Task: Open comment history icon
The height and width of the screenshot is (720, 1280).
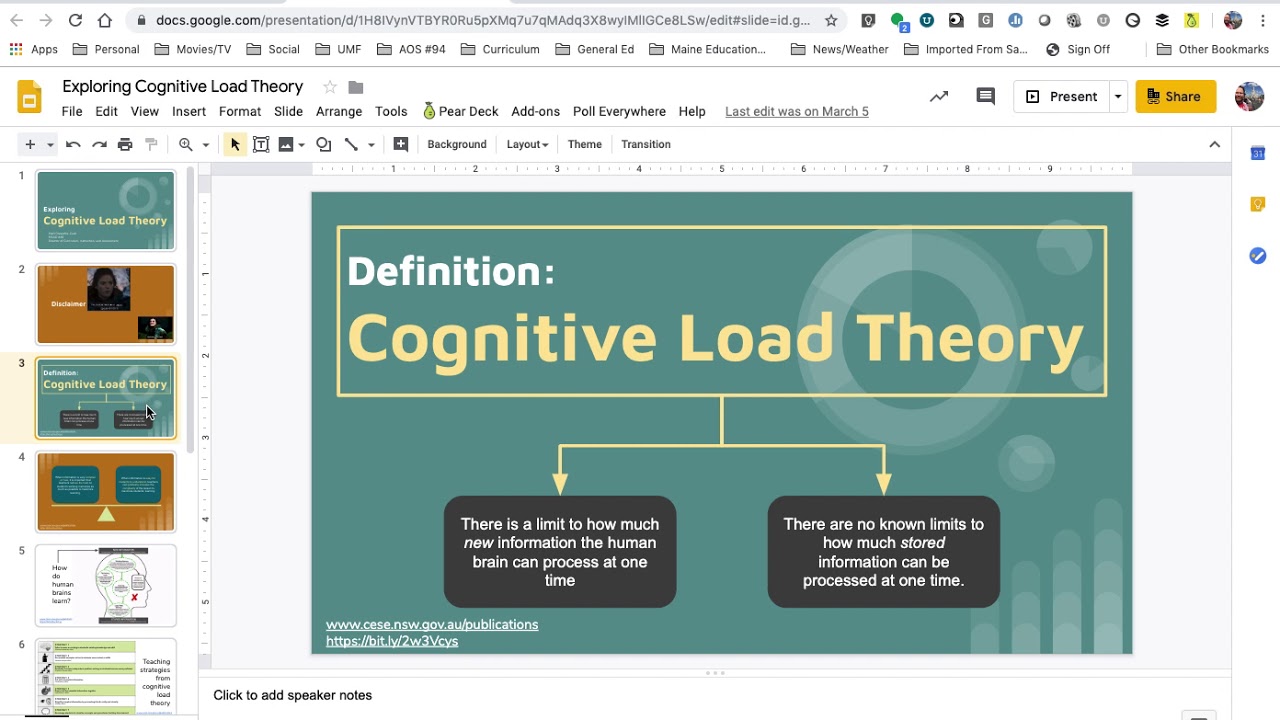Action: tap(986, 97)
